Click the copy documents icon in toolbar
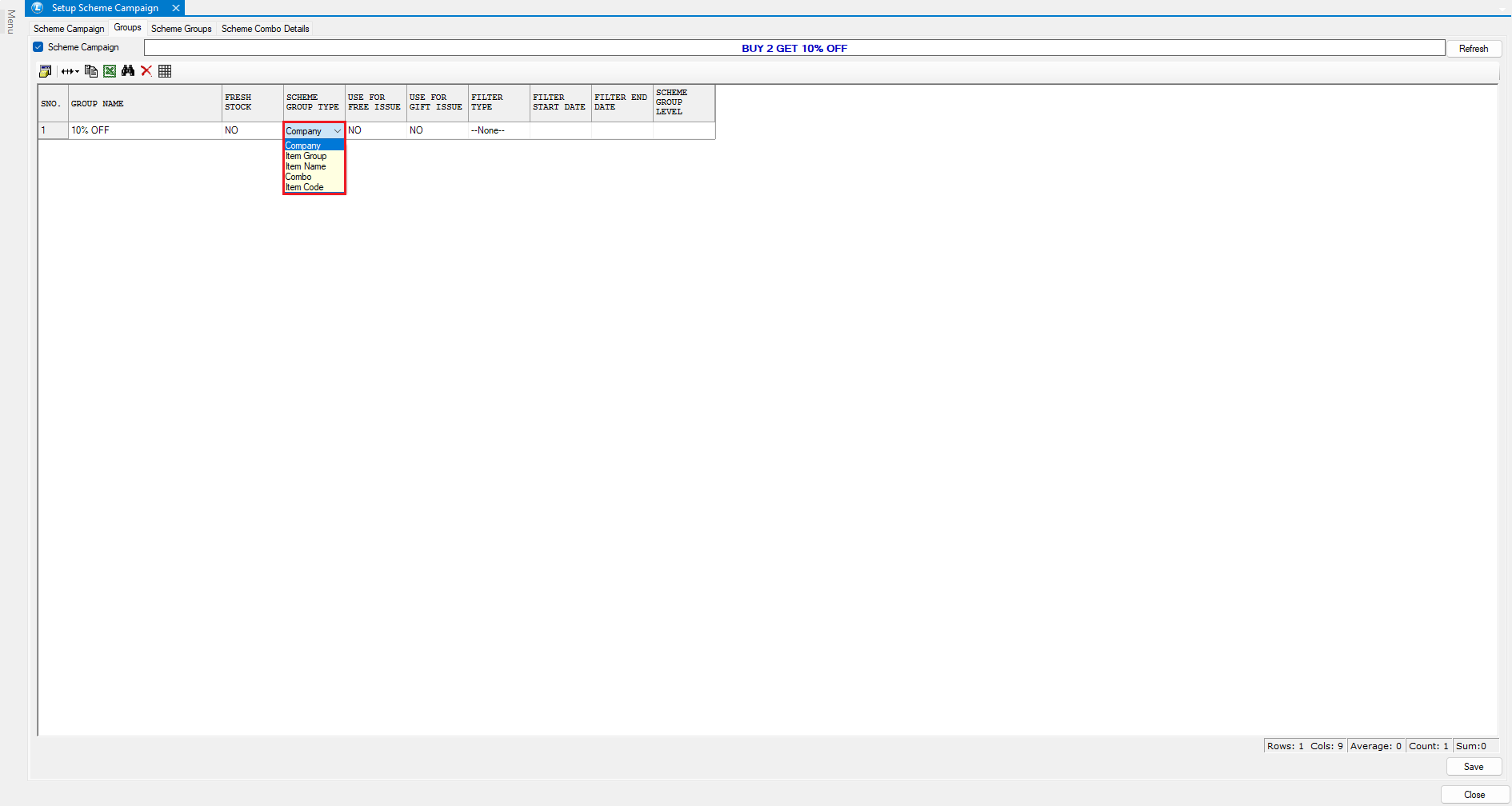 [x=91, y=71]
